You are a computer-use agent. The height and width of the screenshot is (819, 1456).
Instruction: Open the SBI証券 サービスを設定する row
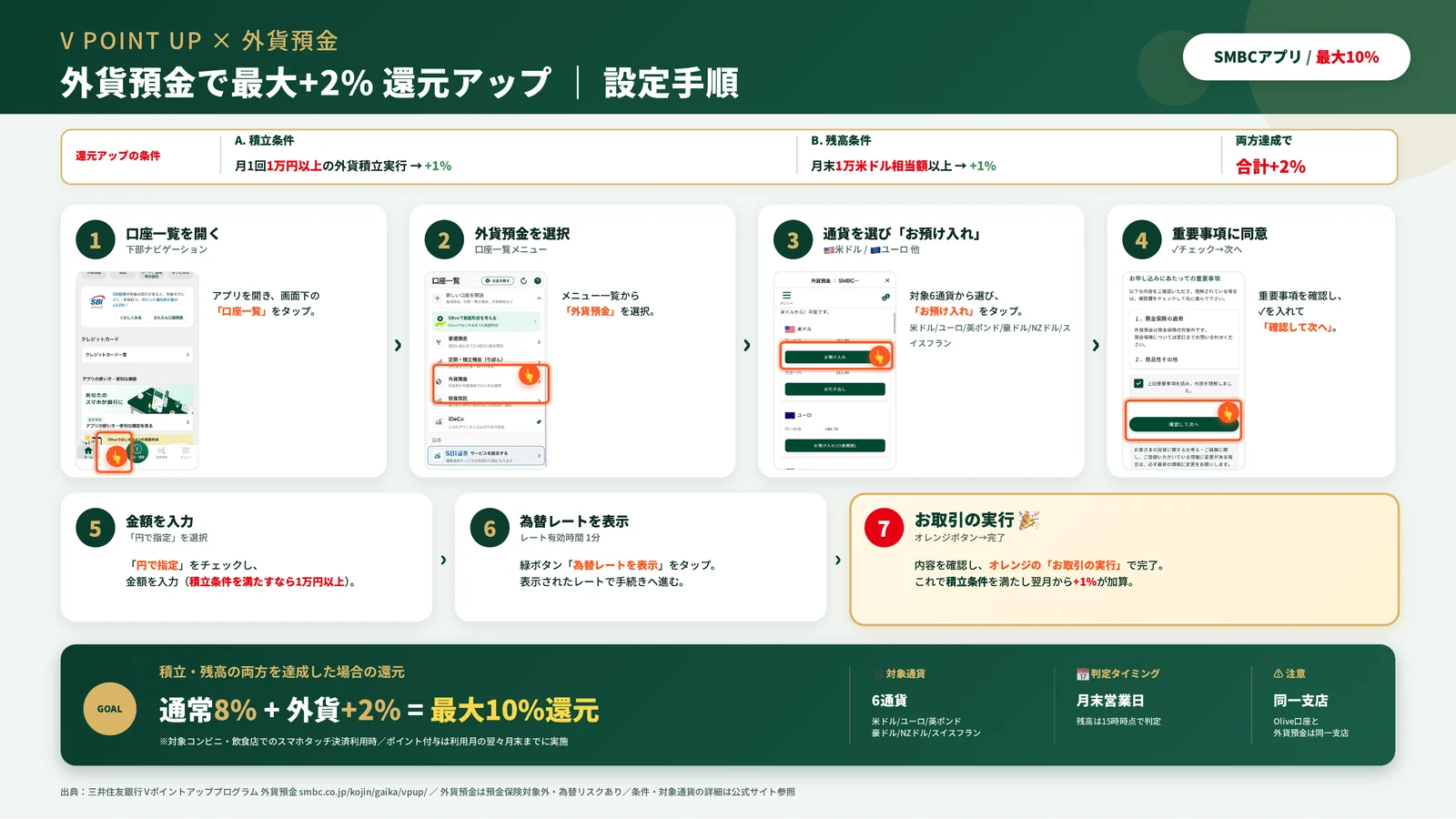(486, 455)
